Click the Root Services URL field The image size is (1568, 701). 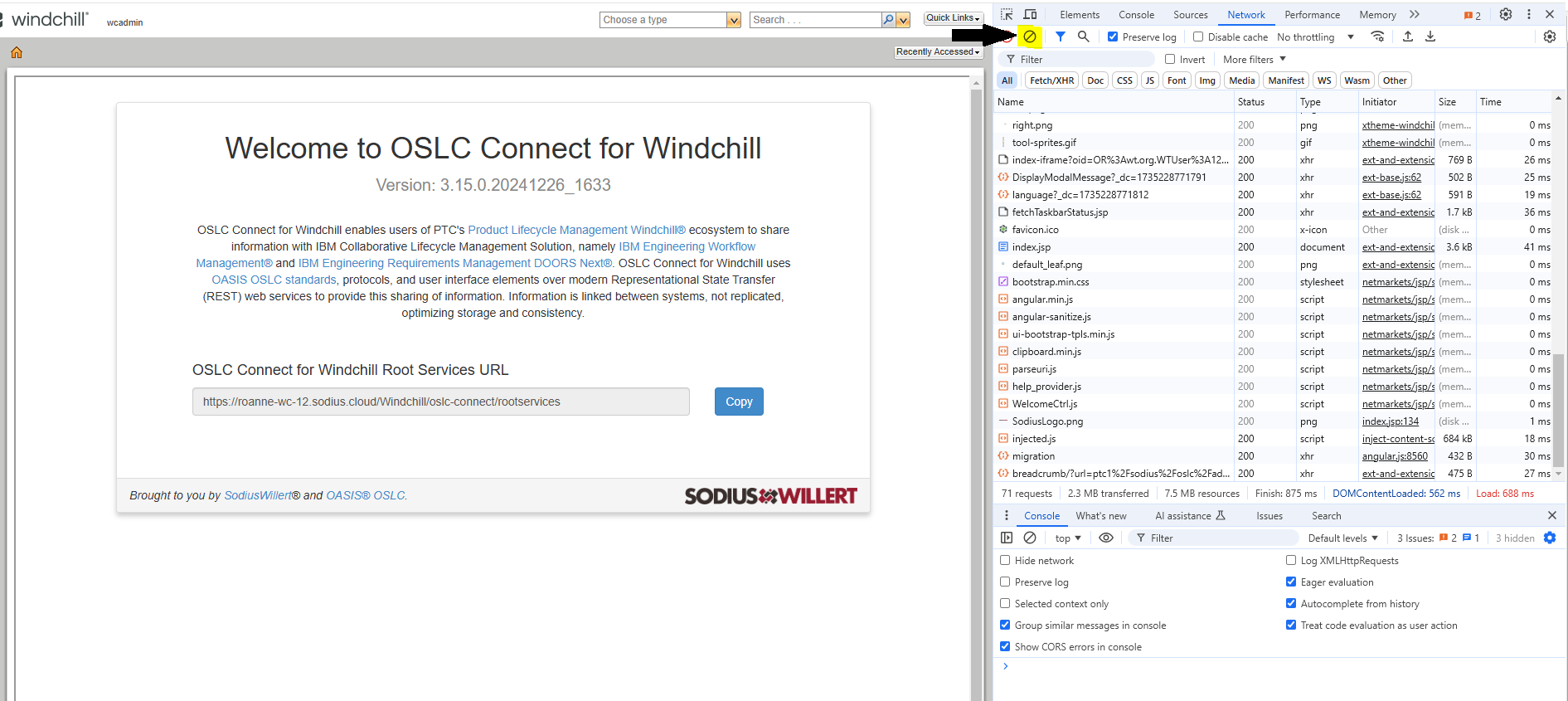(x=441, y=402)
